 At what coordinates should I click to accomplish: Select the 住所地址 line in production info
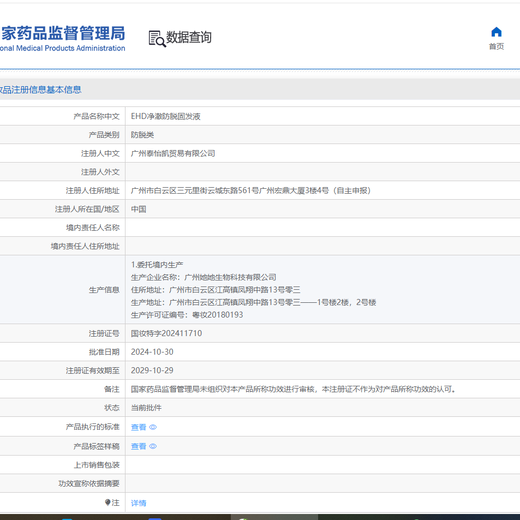216,290
